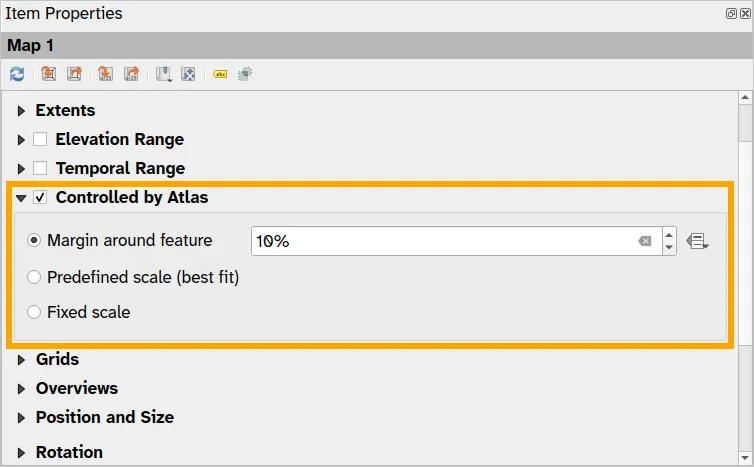Image resolution: width=754 pixels, height=467 pixels.
Task: View current map extent in main canvas
Action: 74,74
